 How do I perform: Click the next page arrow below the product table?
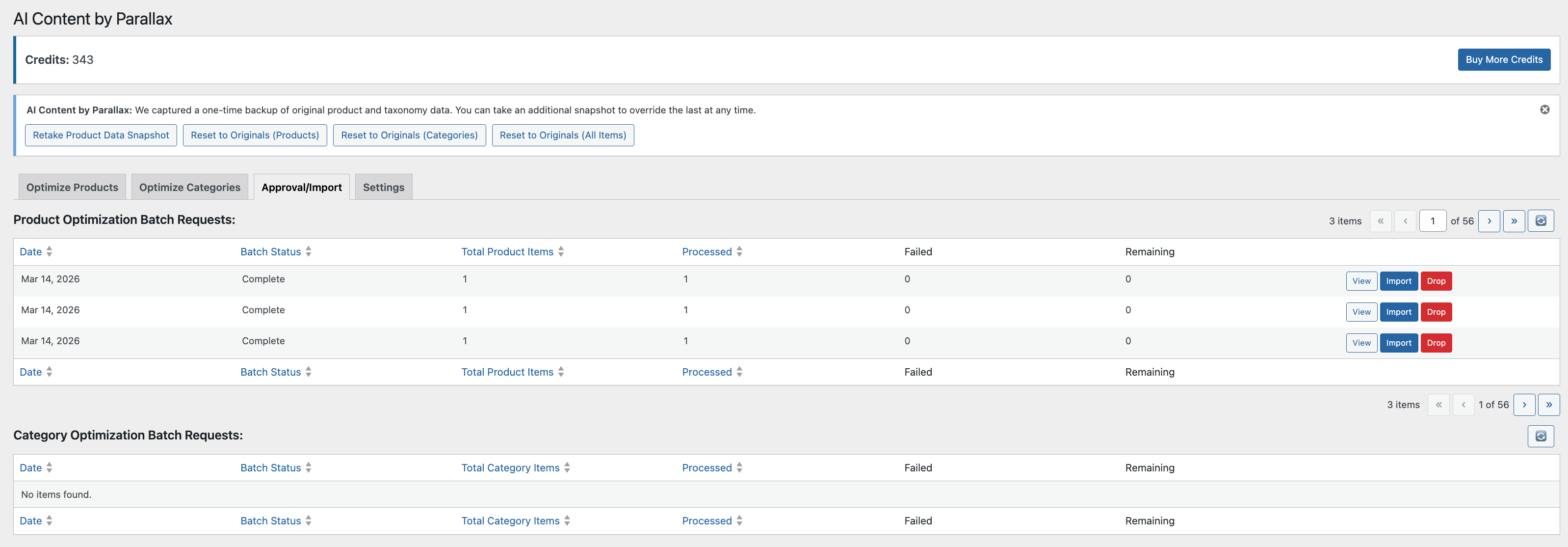1524,405
